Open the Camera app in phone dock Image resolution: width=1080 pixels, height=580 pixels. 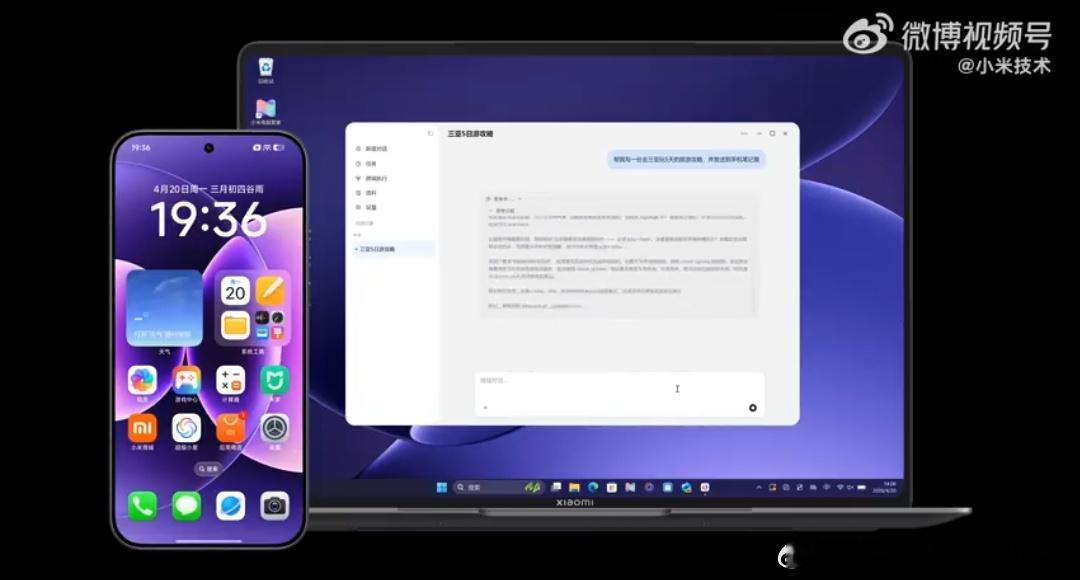pyautogui.click(x=274, y=506)
